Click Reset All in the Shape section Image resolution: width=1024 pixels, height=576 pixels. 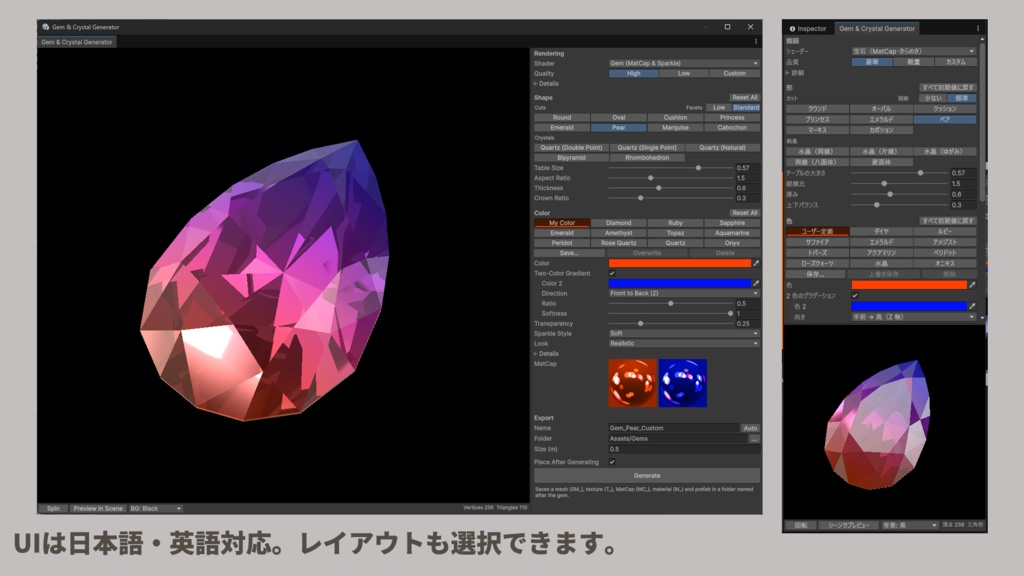tap(744, 97)
